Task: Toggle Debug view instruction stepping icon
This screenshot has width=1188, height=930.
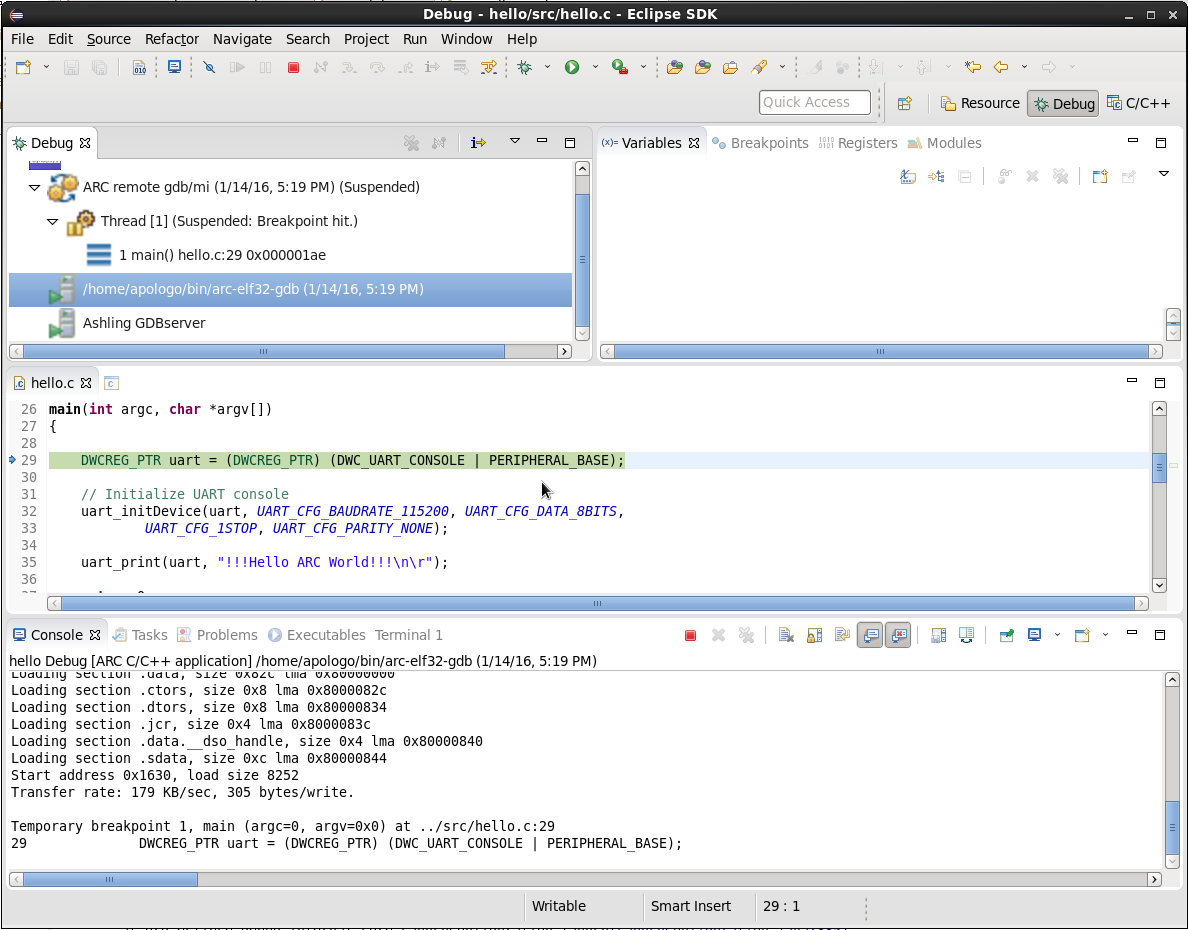Action: tap(478, 142)
